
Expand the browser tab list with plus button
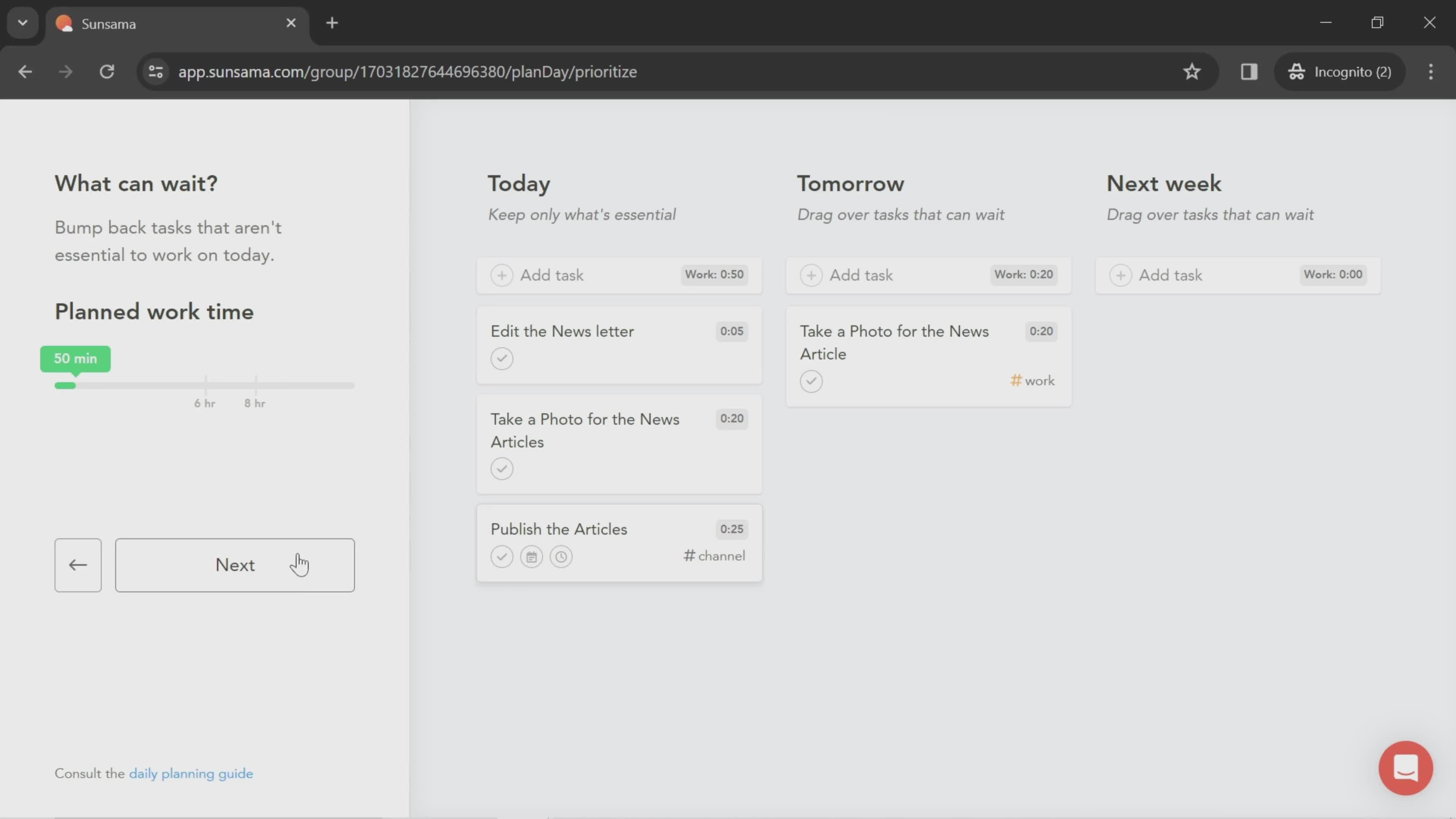click(331, 22)
